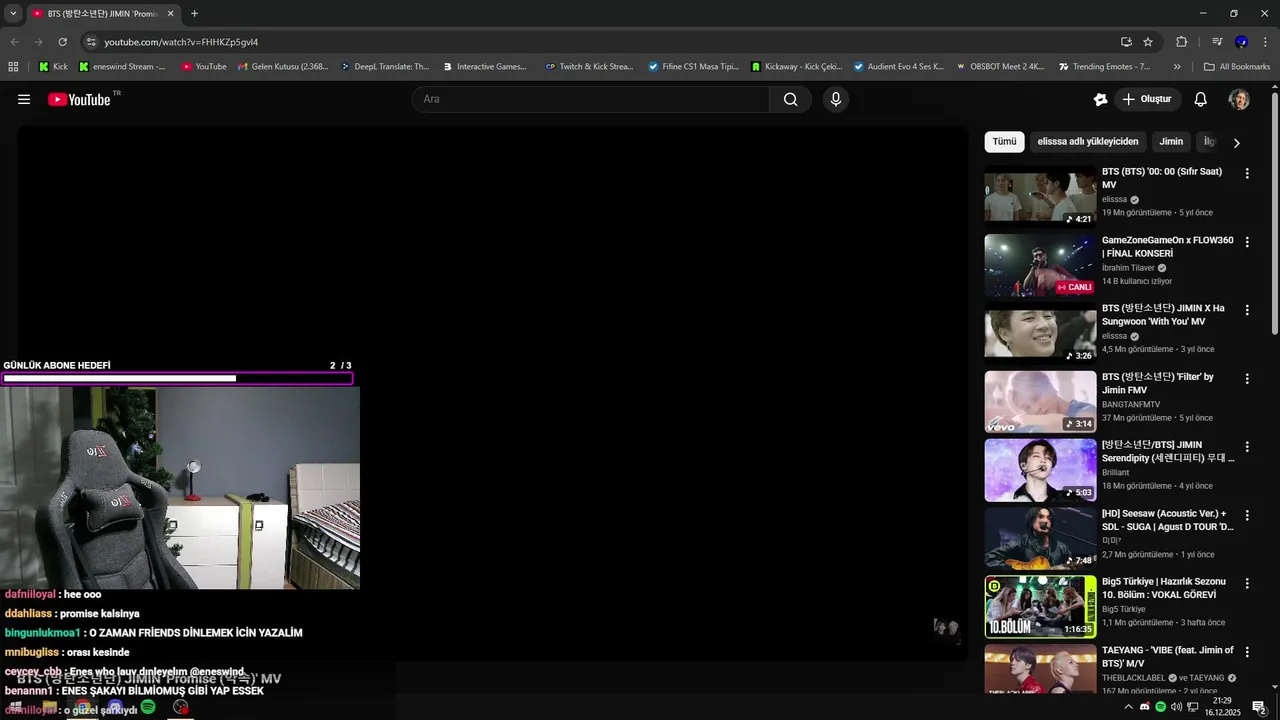Start voice search with microphone icon
Screen dimensions: 1280x720
[836, 99]
